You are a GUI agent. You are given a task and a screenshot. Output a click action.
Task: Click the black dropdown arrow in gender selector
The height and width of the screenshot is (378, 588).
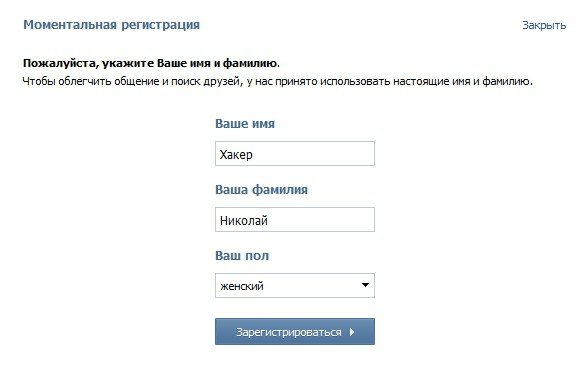(365, 285)
